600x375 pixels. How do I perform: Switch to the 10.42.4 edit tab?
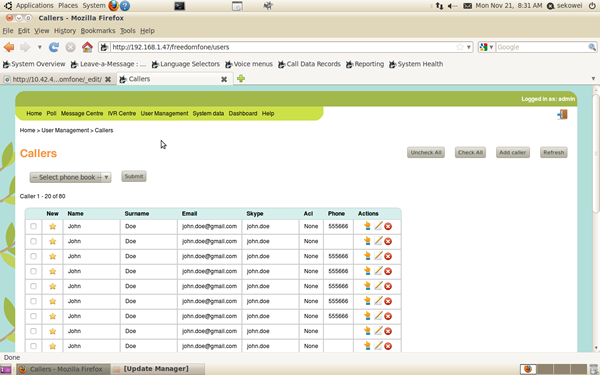57,79
